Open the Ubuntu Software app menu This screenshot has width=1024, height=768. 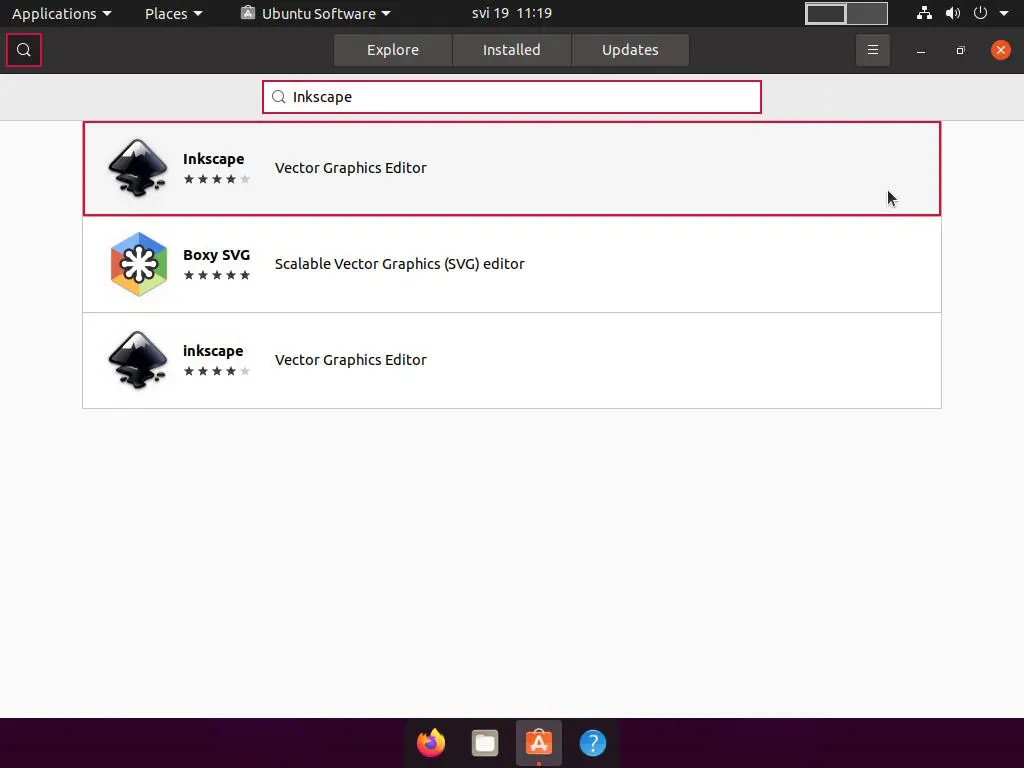[x=316, y=13]
